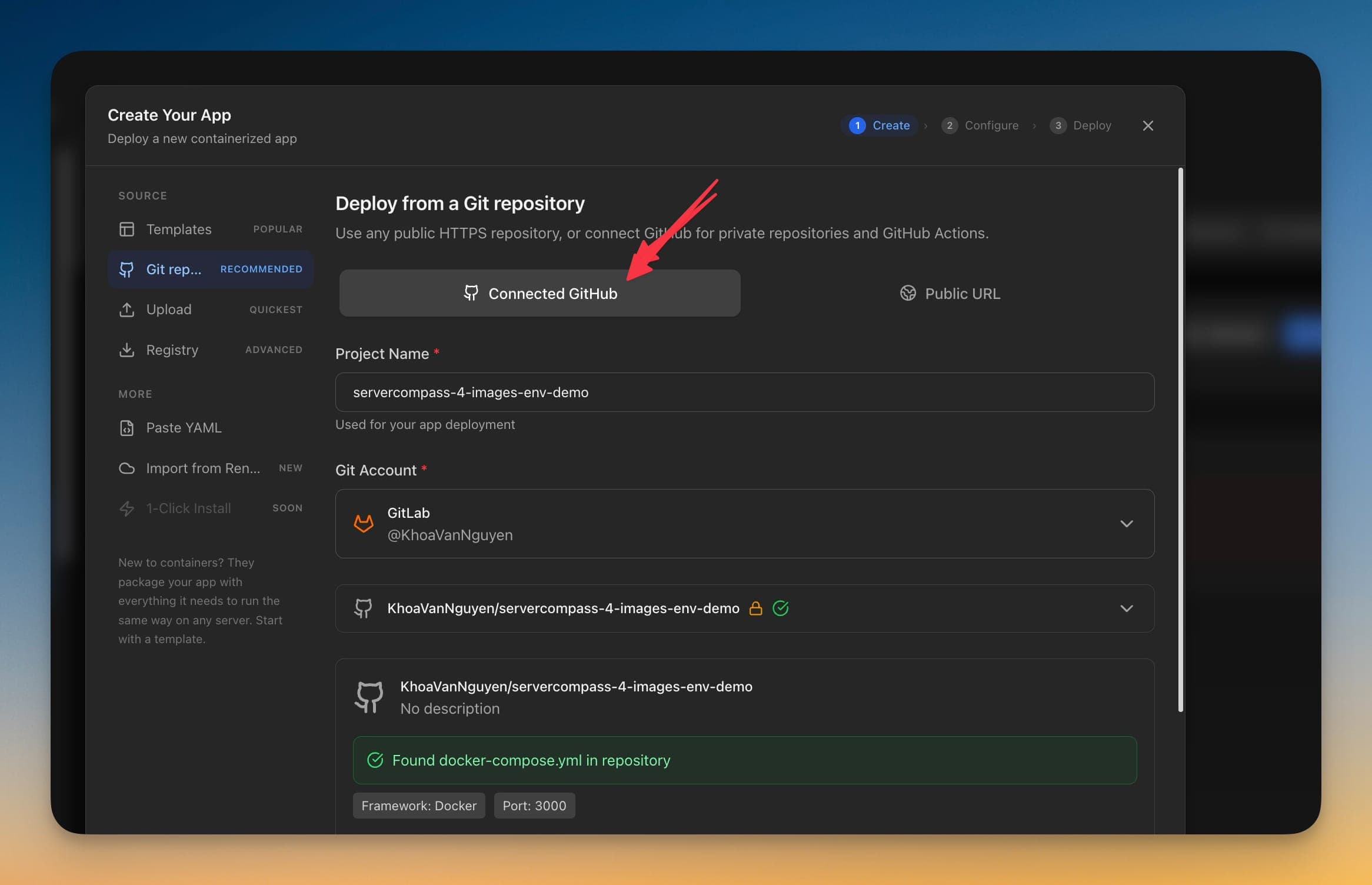The image size is (1372, 885).
Task: Open the repository selection dropdown
Action: (744, 608)
